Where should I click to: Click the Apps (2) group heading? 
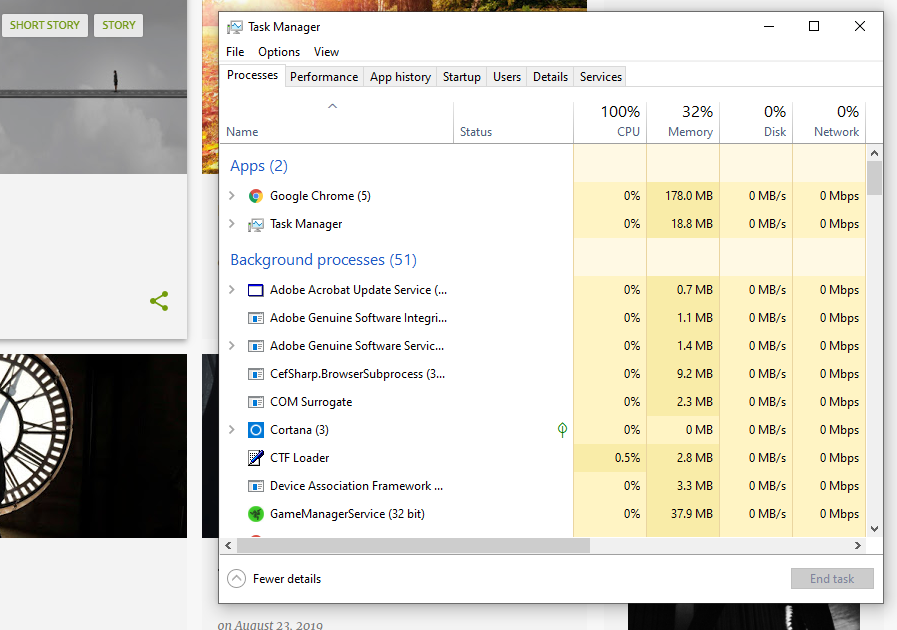click(x=259, y=166)
